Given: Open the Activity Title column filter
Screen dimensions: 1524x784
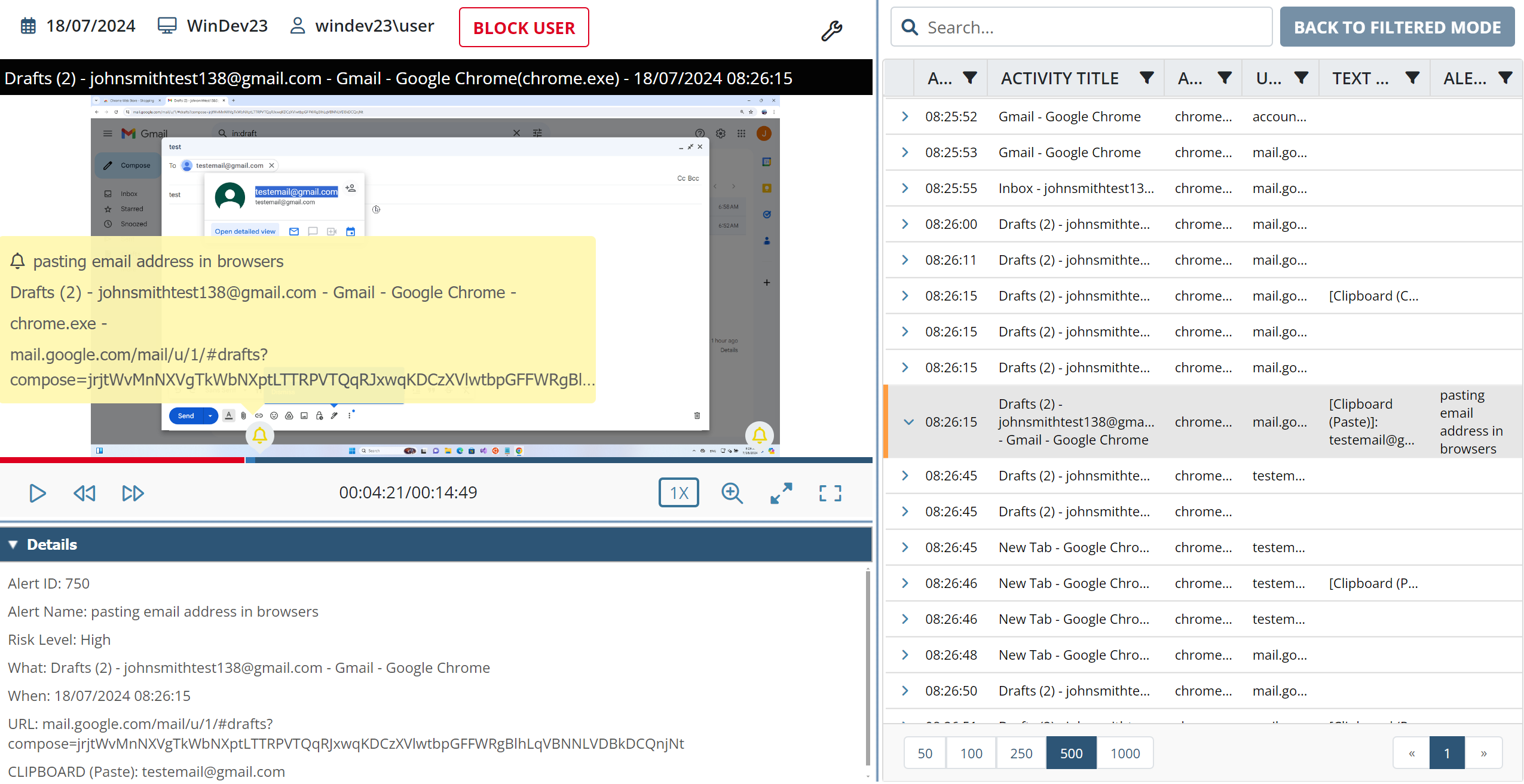Looking at the screenshot, I should [1146, 78].
